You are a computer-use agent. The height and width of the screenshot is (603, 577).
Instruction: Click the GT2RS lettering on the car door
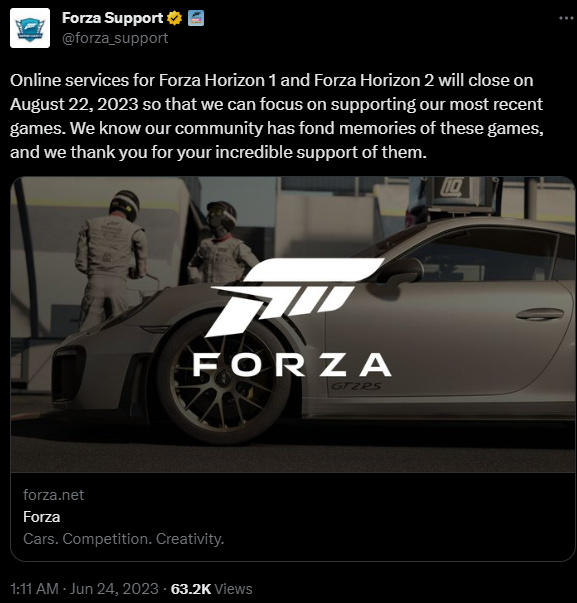pyautogui.click(x=356, y=386)
